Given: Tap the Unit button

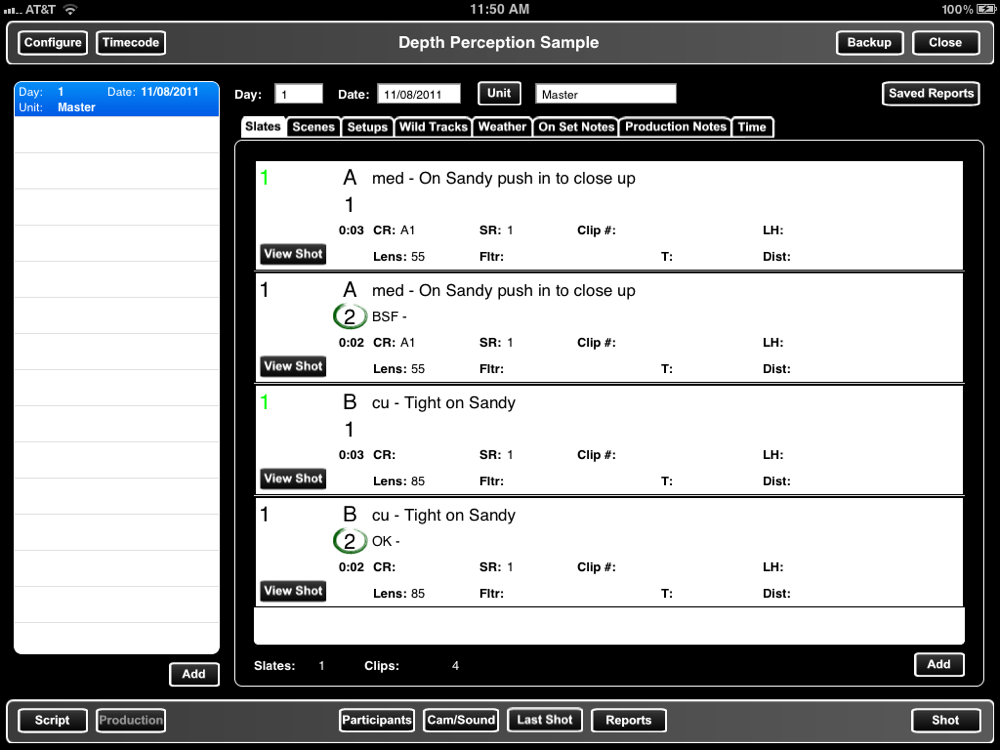Looking at the screenshot, I should (x=499, y=93).
